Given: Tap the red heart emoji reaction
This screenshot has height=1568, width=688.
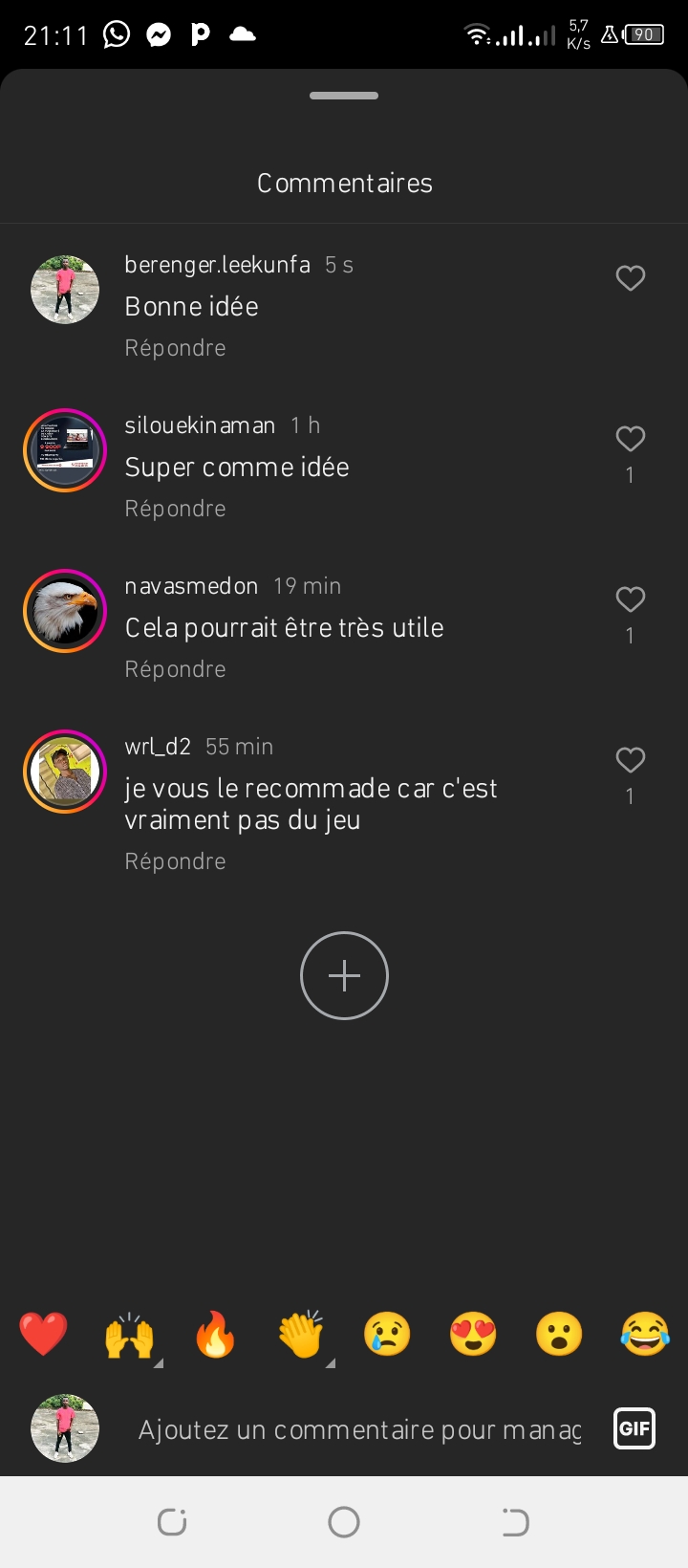Looking at the screenshot, I should click(43, 1334).
